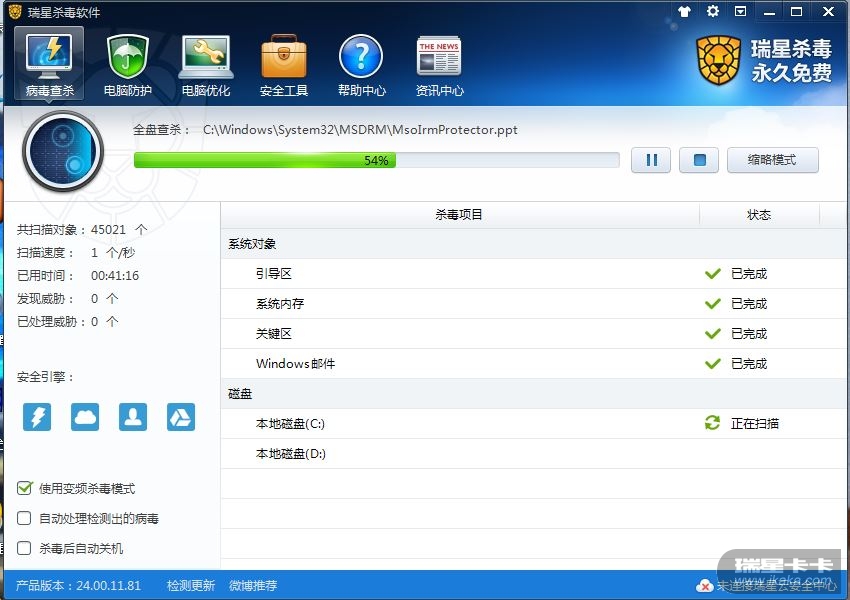Select the lightning bolt security engine icon
This screenshot has height=600, width=850.
[37, 417]
